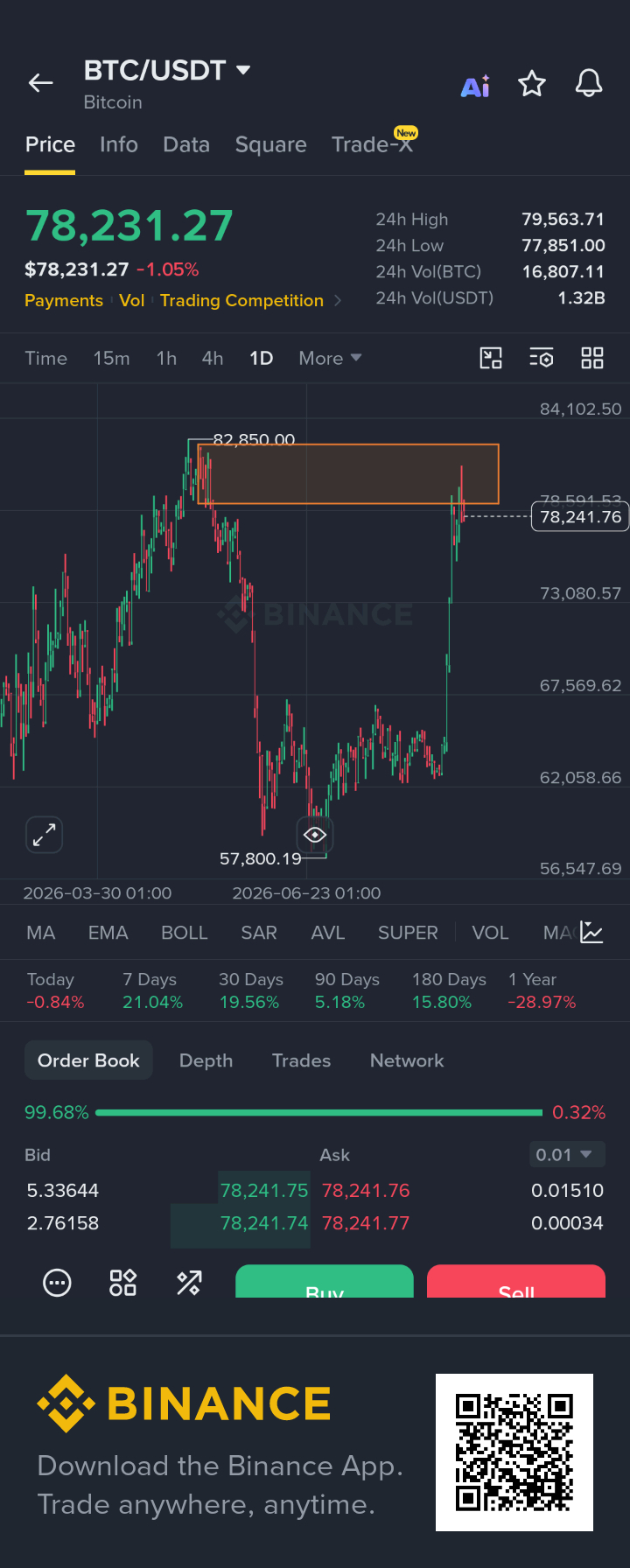The height and width of the screenshot is (1568, 630).
Task: Open the Trades tab
Action: coord(301,1060)
